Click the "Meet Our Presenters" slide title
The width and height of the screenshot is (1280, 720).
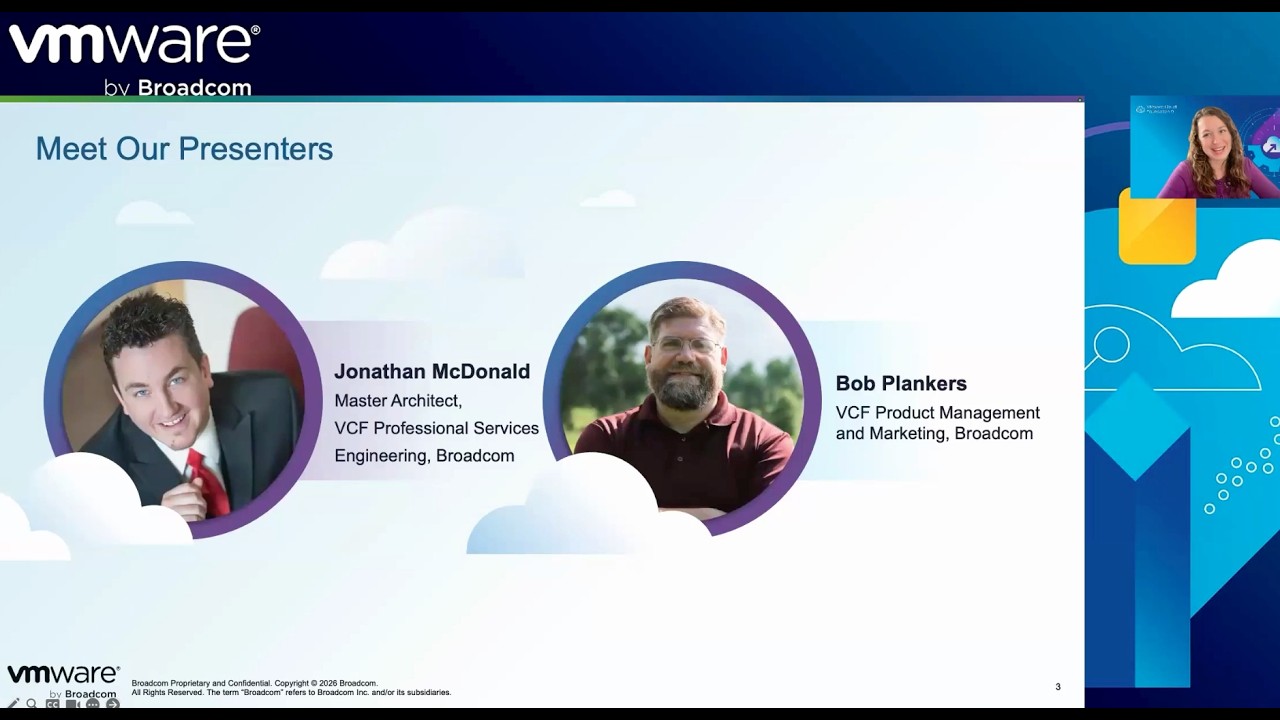[184, 149]
